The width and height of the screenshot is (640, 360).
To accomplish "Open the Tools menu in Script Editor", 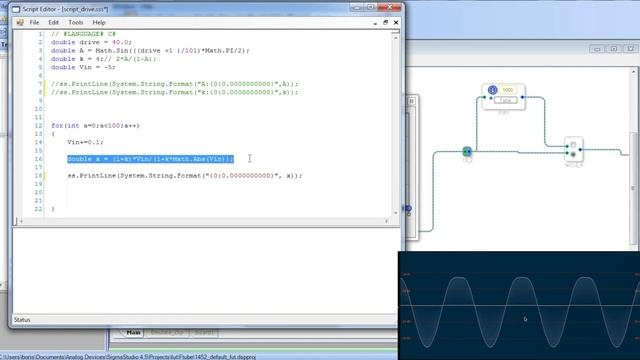I will tap(76, 22).
